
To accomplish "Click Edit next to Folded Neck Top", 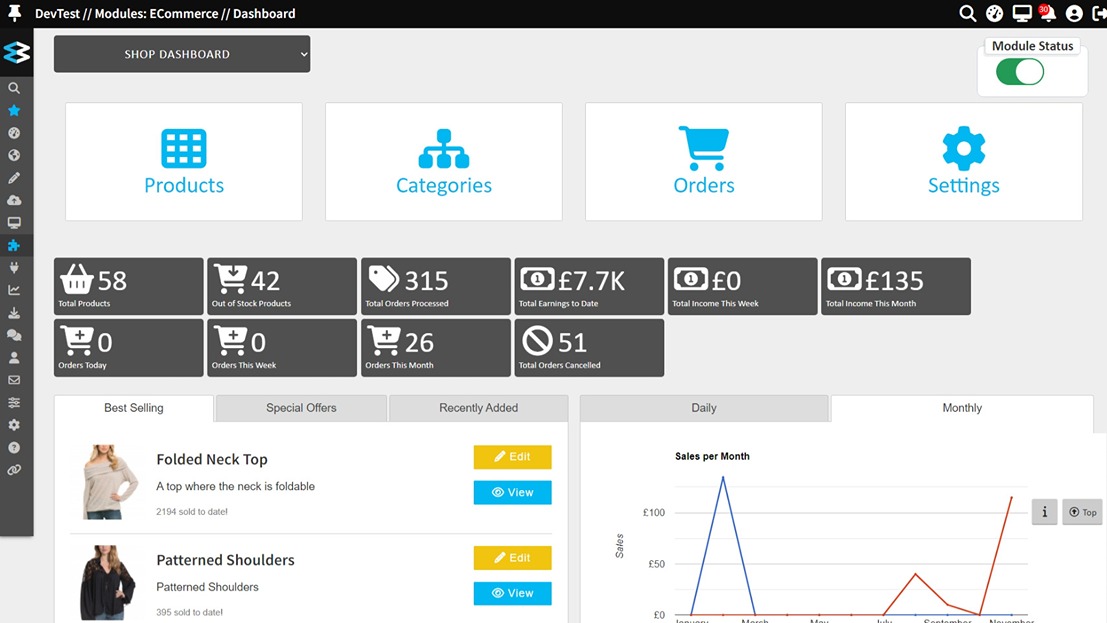I will [512, 457].
